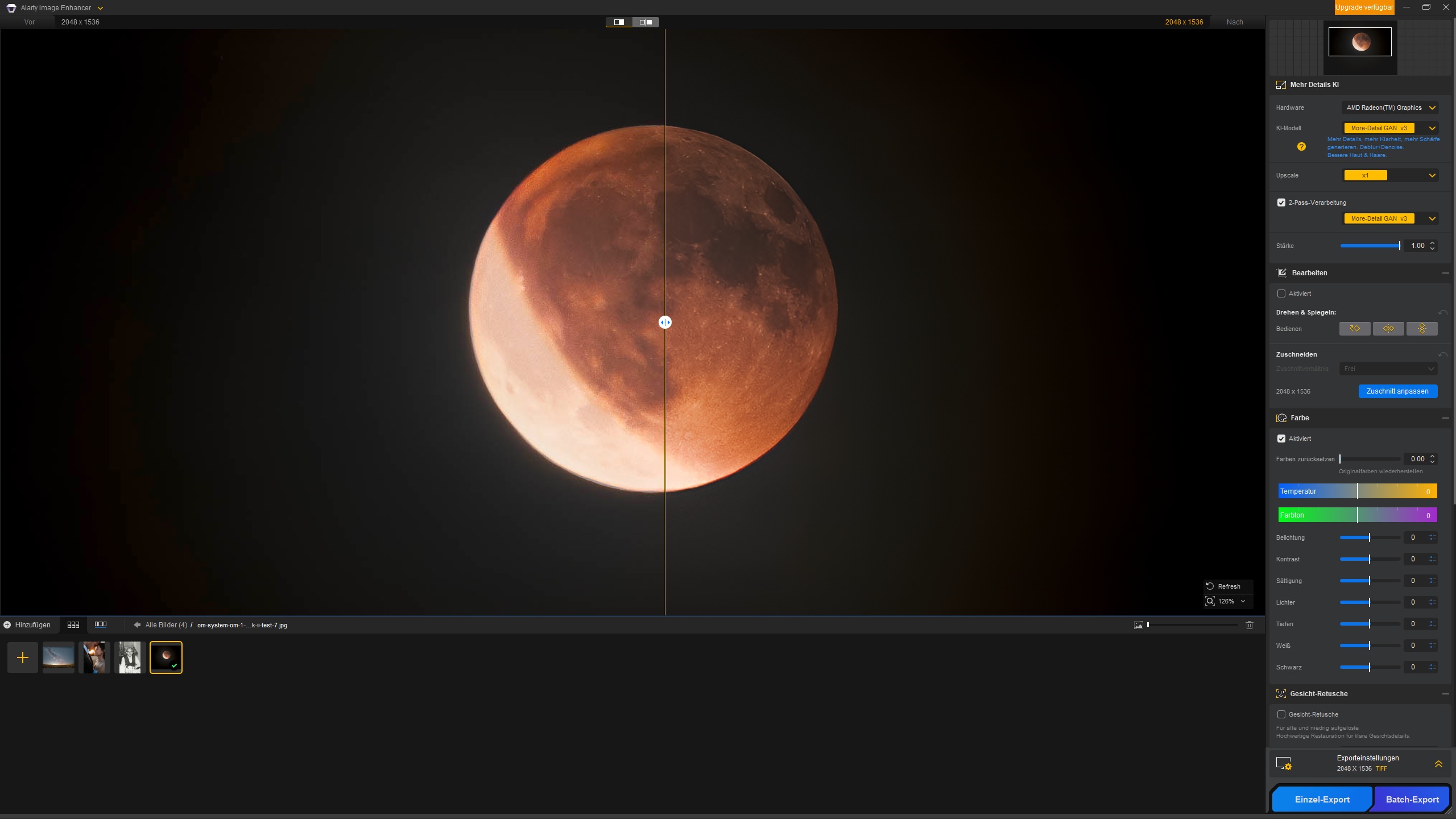Viewport: 1456px width, 819px height.
Task: Open the 126% zoom level dropdown
Action: coord(1243,601)
